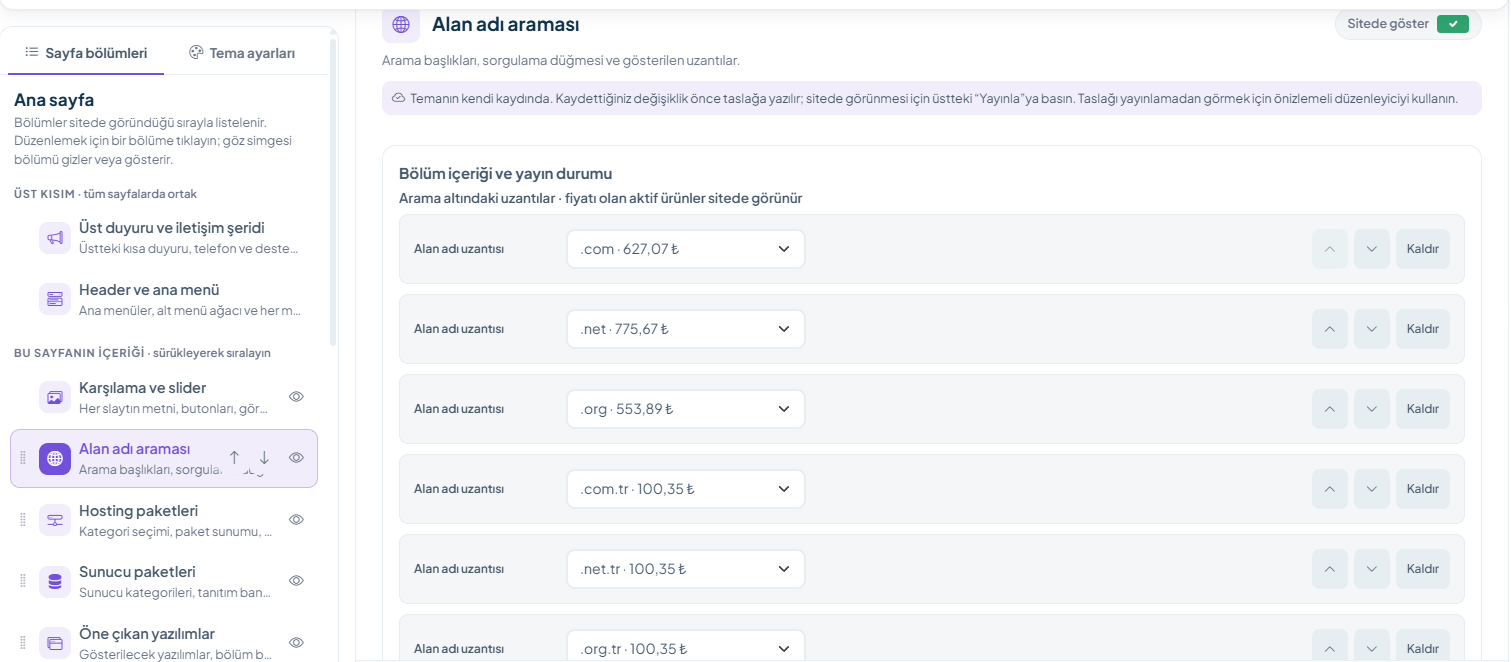The width and height of the screenshot is (1511, 662).
Task: Click drag handle of Alan adı araması row
Action: (23, 458)
